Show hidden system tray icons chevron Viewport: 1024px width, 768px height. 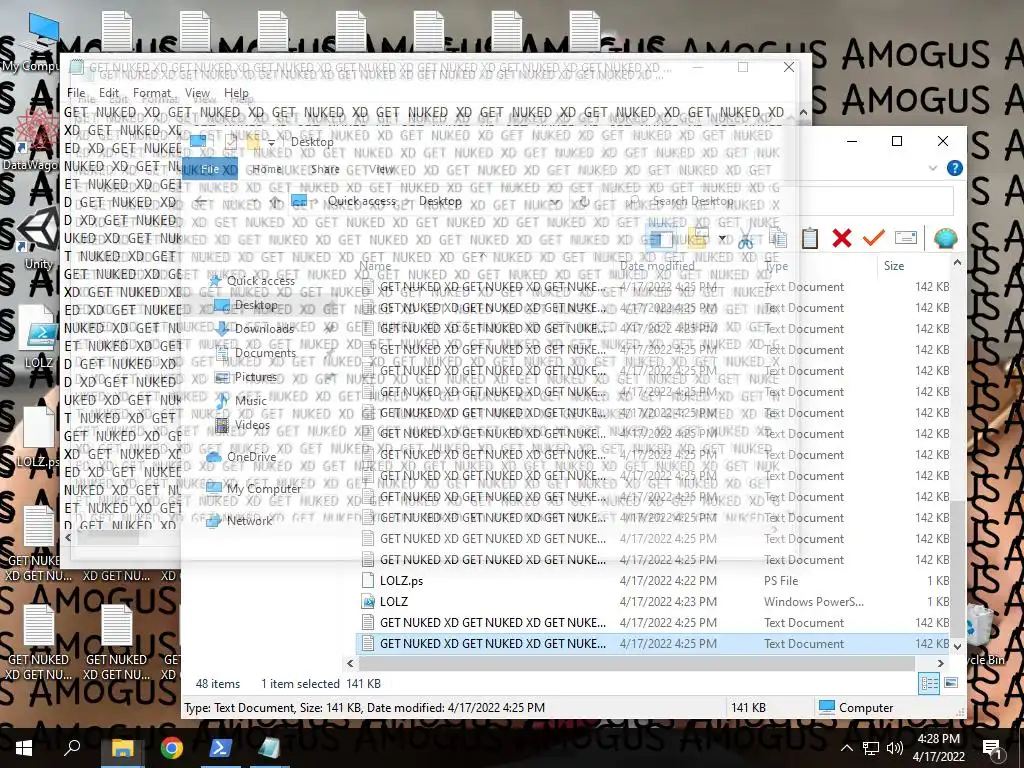tap(846, 748)
